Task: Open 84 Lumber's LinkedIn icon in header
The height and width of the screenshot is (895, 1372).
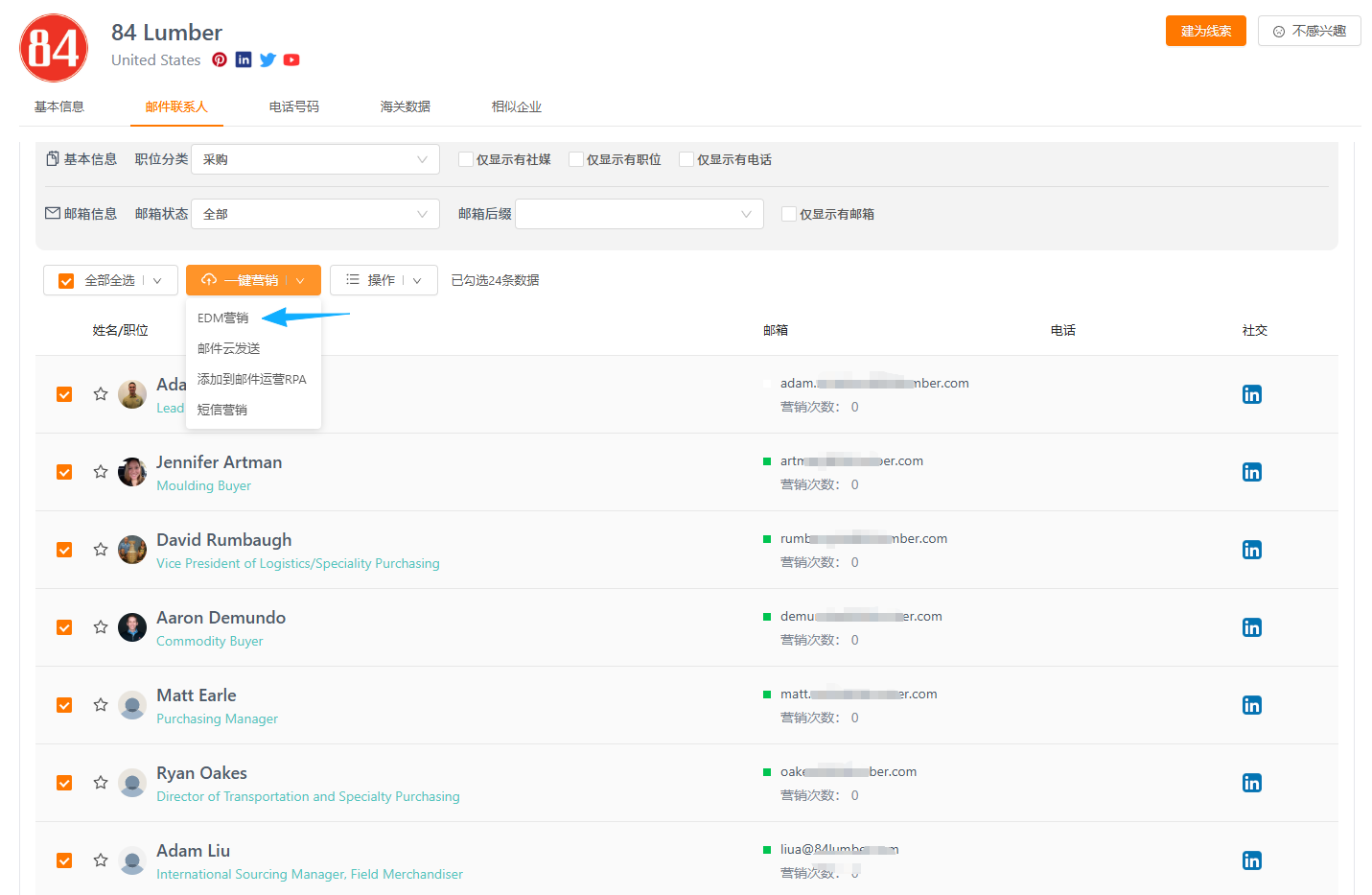Action: pyautogui.click(x=244, y=59)
